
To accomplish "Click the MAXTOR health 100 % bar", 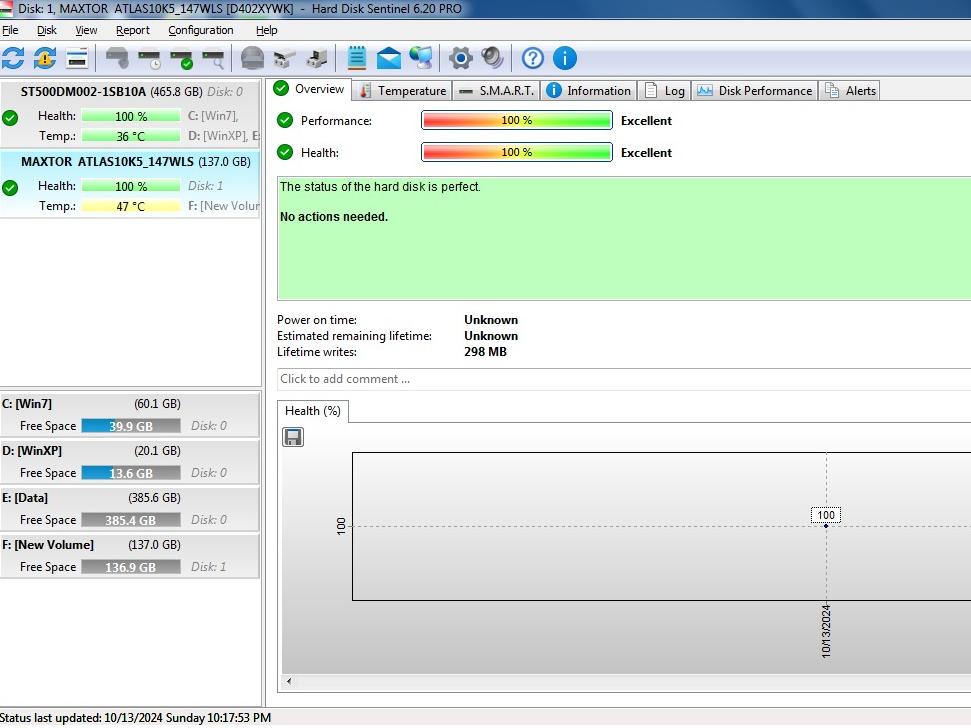I will pyautogui.click(x=131, y=186).
